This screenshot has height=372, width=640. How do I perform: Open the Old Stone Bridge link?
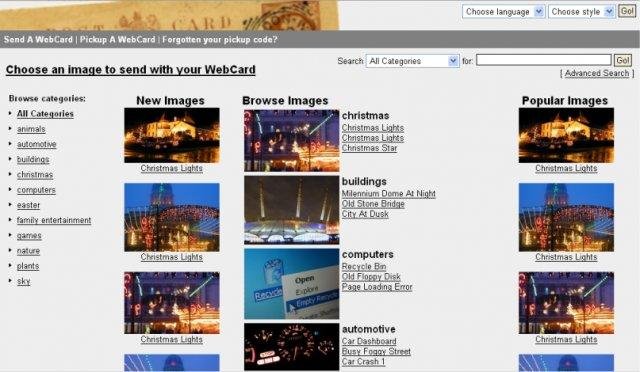click(373, 204)
